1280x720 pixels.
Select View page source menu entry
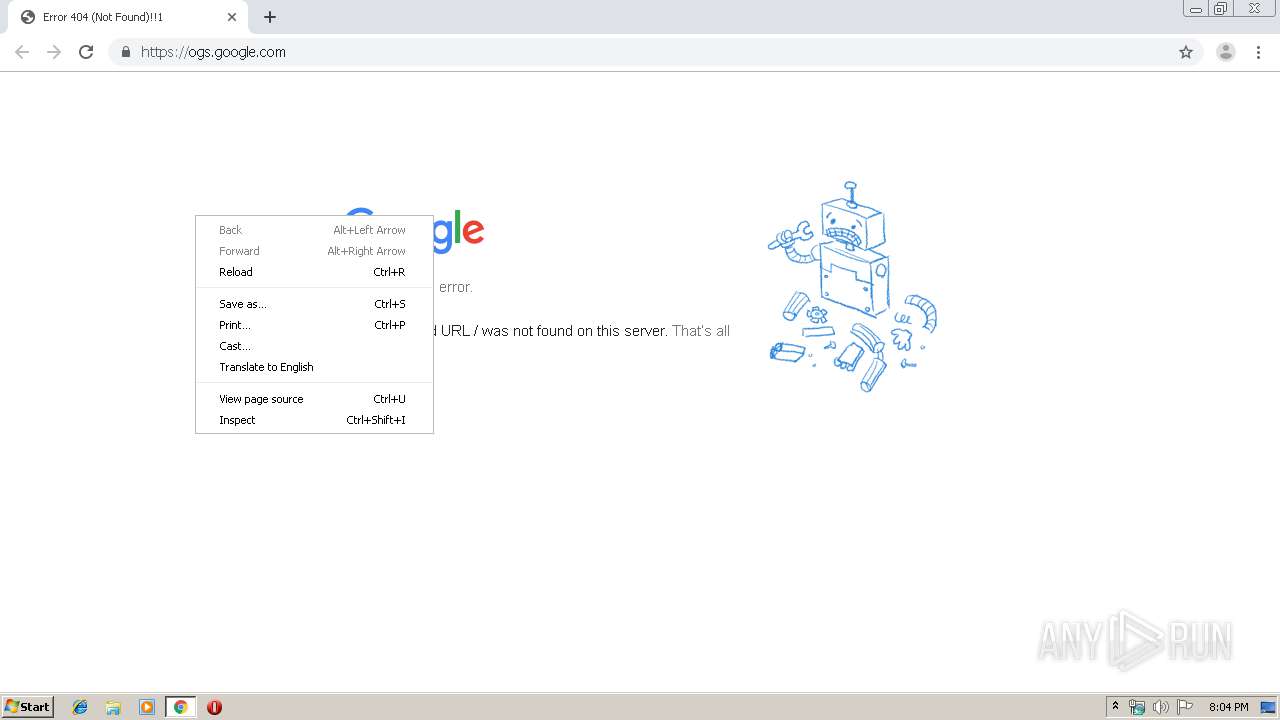click(x=314, y=399)
